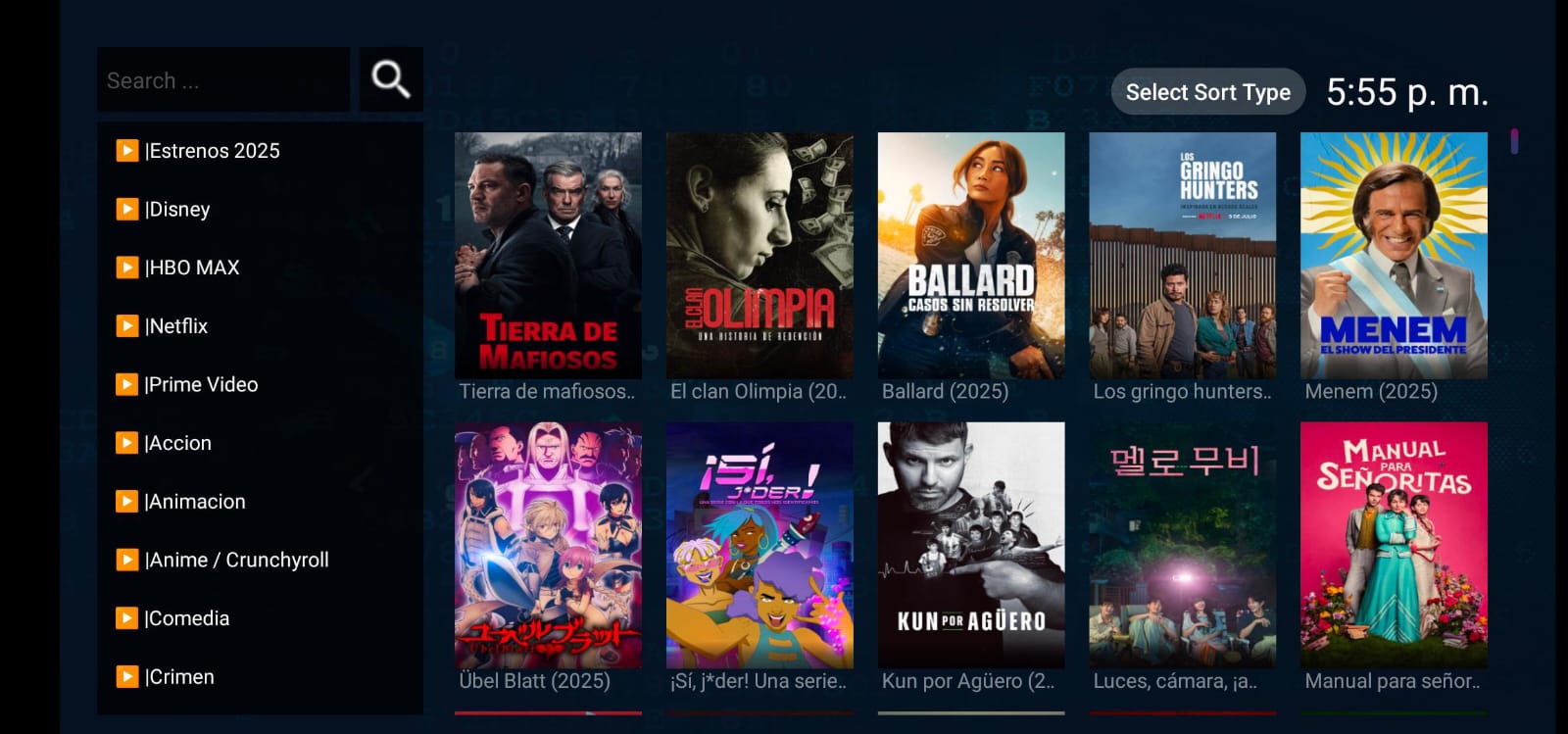The width and height of the screenshot is (1568, 734).
Task: Click the play icon beside Estrenos 2025
Action: tap(127, 150)
